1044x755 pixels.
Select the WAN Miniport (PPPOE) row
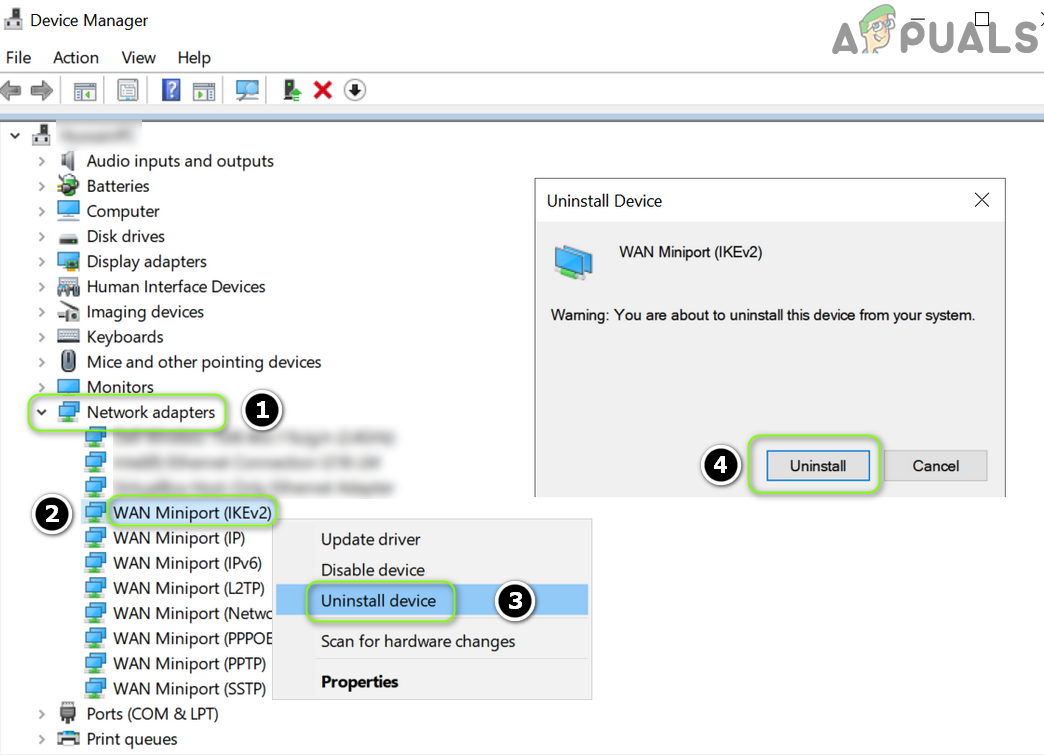point(192,638)
